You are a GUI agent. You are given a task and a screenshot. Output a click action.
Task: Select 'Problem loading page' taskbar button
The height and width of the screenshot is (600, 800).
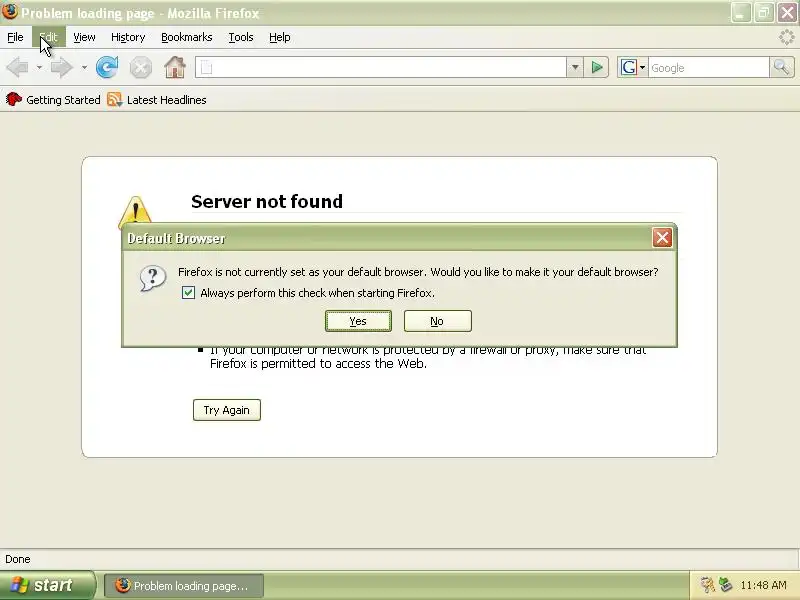pyautogui.click(x=184, y=585)
